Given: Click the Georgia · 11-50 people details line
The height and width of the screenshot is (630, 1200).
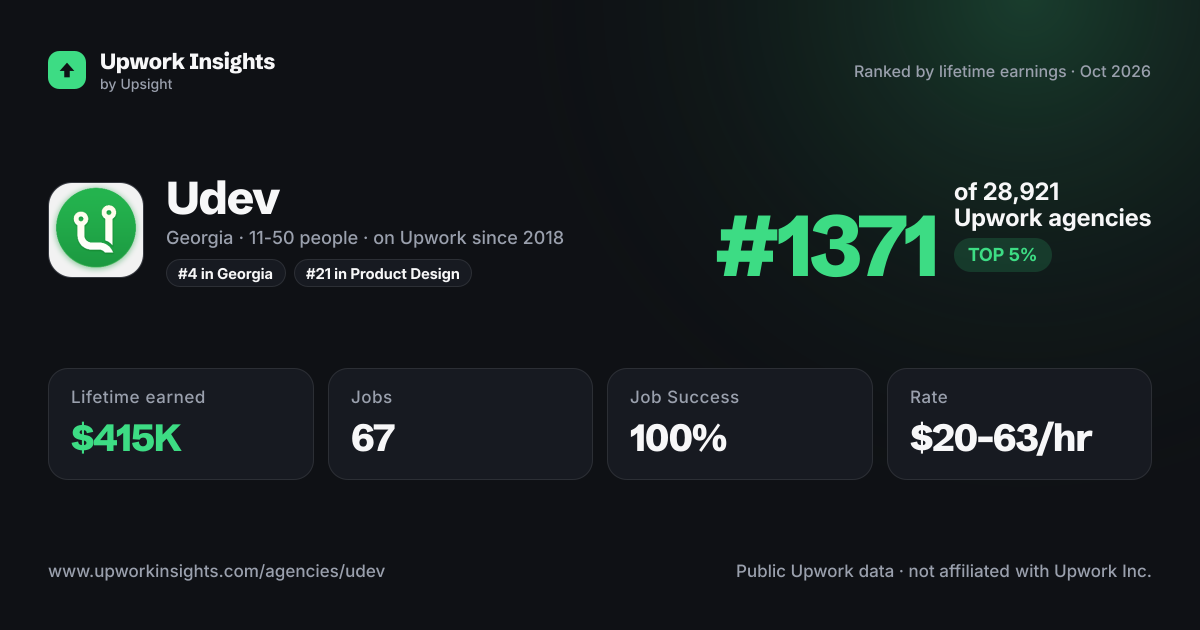Looking at the screenshot, I should [x=365, y=238].
